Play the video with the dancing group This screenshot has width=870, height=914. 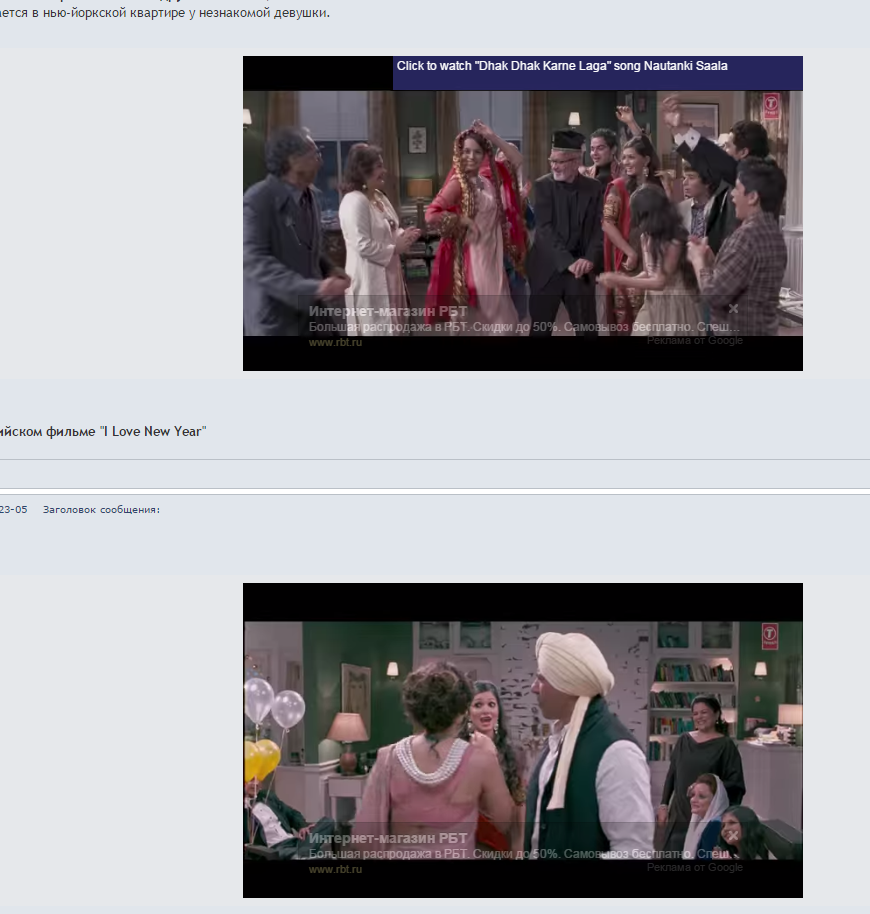pos(523,213)
